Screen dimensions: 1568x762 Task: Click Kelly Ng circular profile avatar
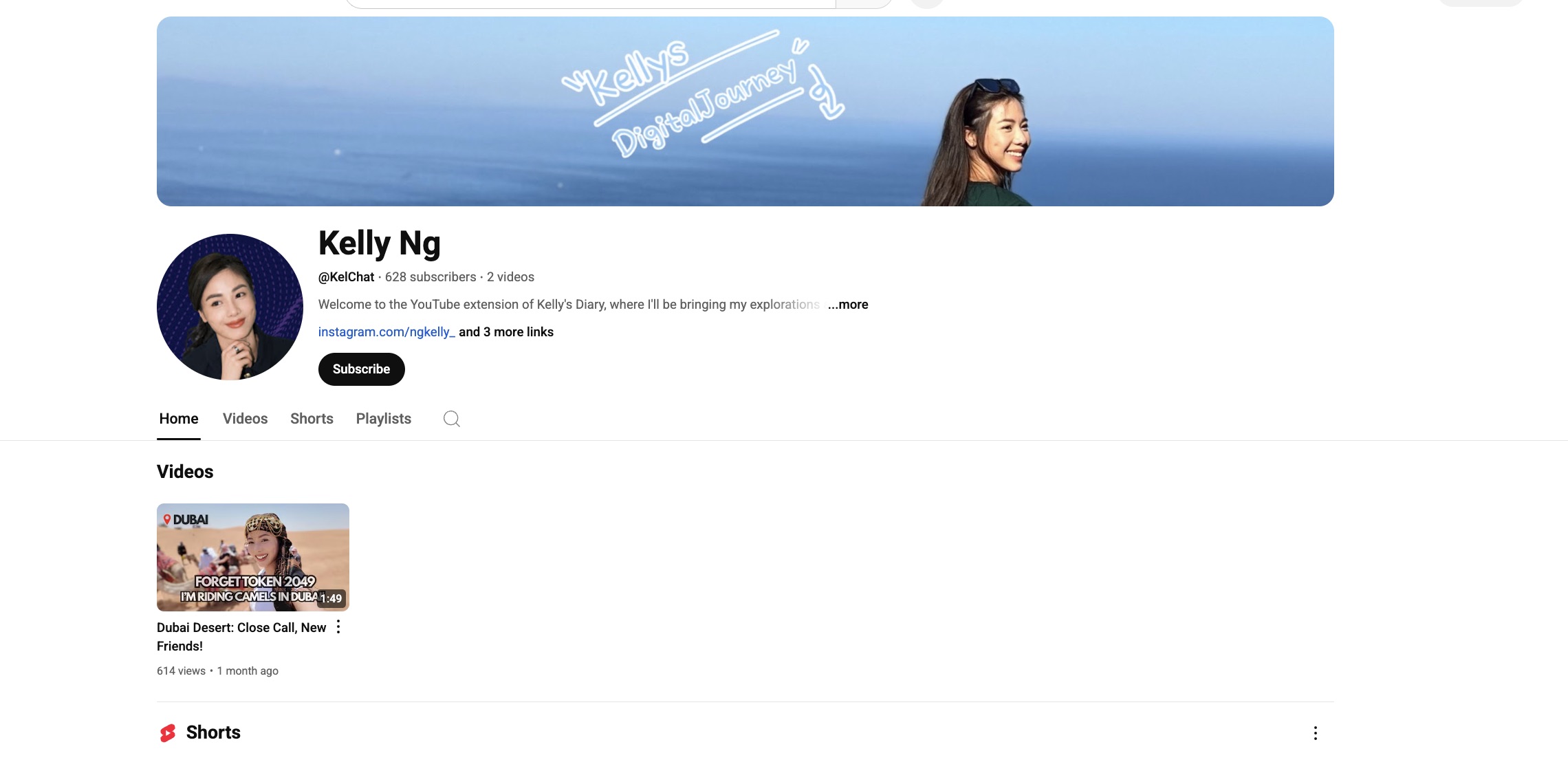[x=230, y=307]
